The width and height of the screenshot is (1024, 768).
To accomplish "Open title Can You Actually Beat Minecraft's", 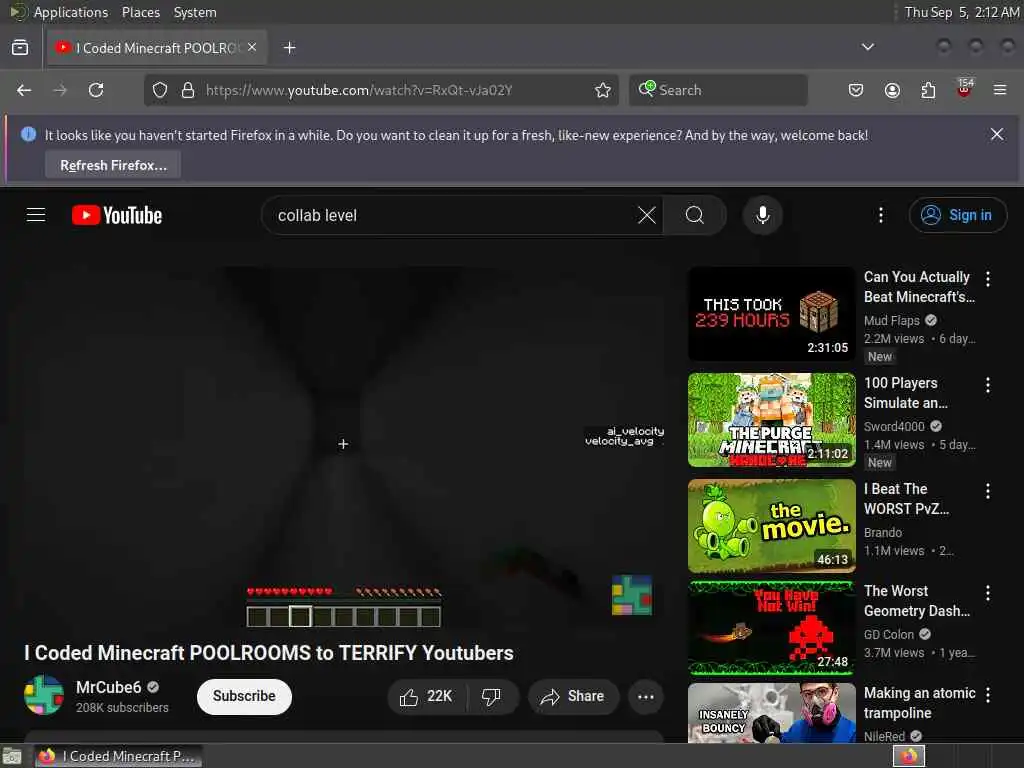I will pyautogui.click(x=919, y=287).
